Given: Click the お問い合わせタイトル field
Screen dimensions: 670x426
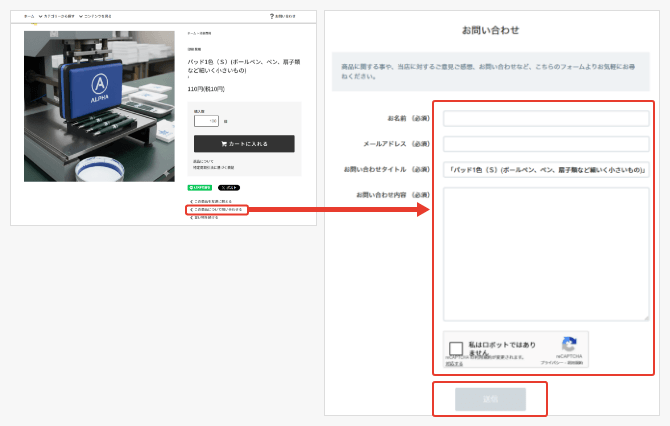Looking at the screenshot, I should (546, 169).
